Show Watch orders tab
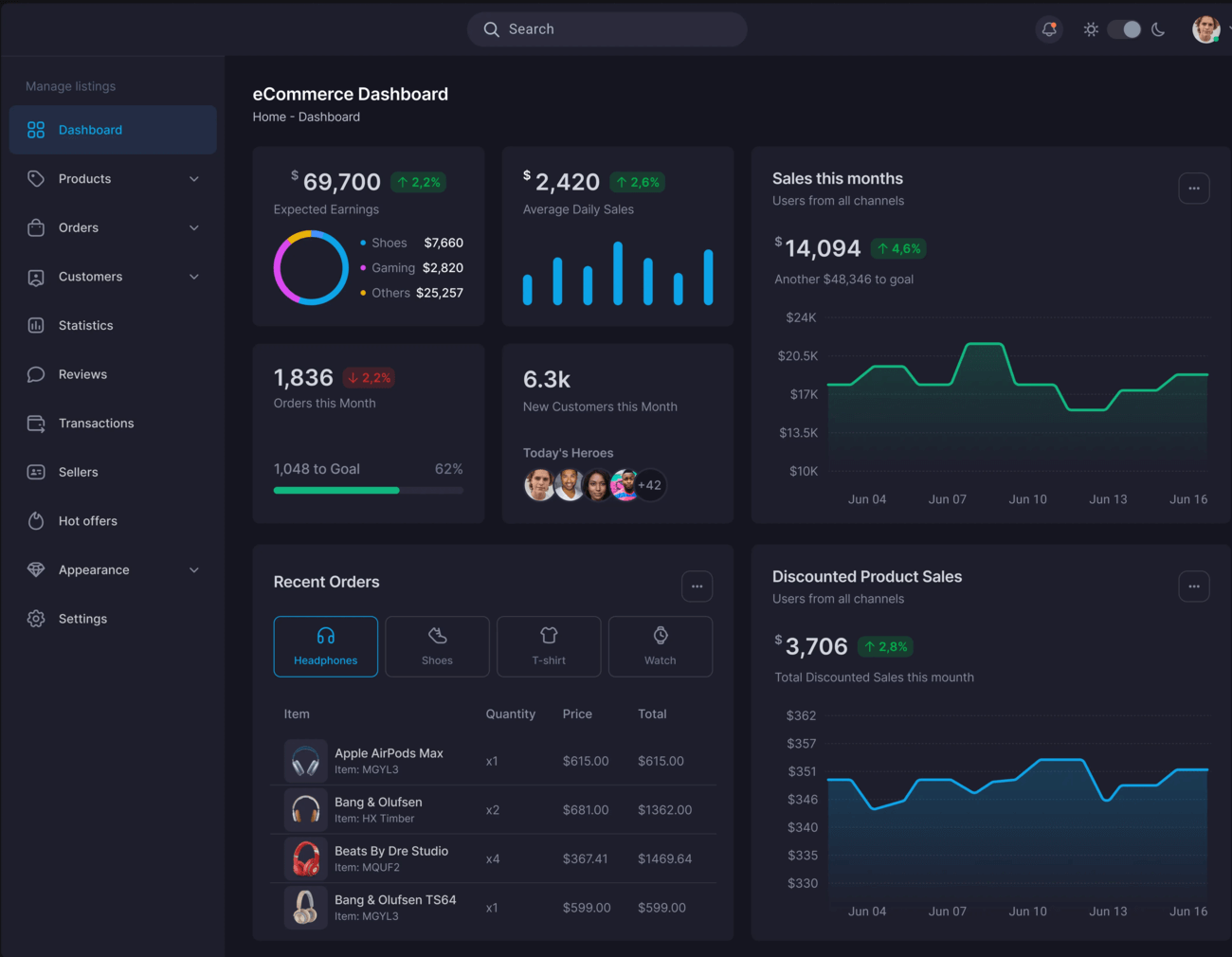Viewport: 1232px width, 957px height. (x=660, y=646)
